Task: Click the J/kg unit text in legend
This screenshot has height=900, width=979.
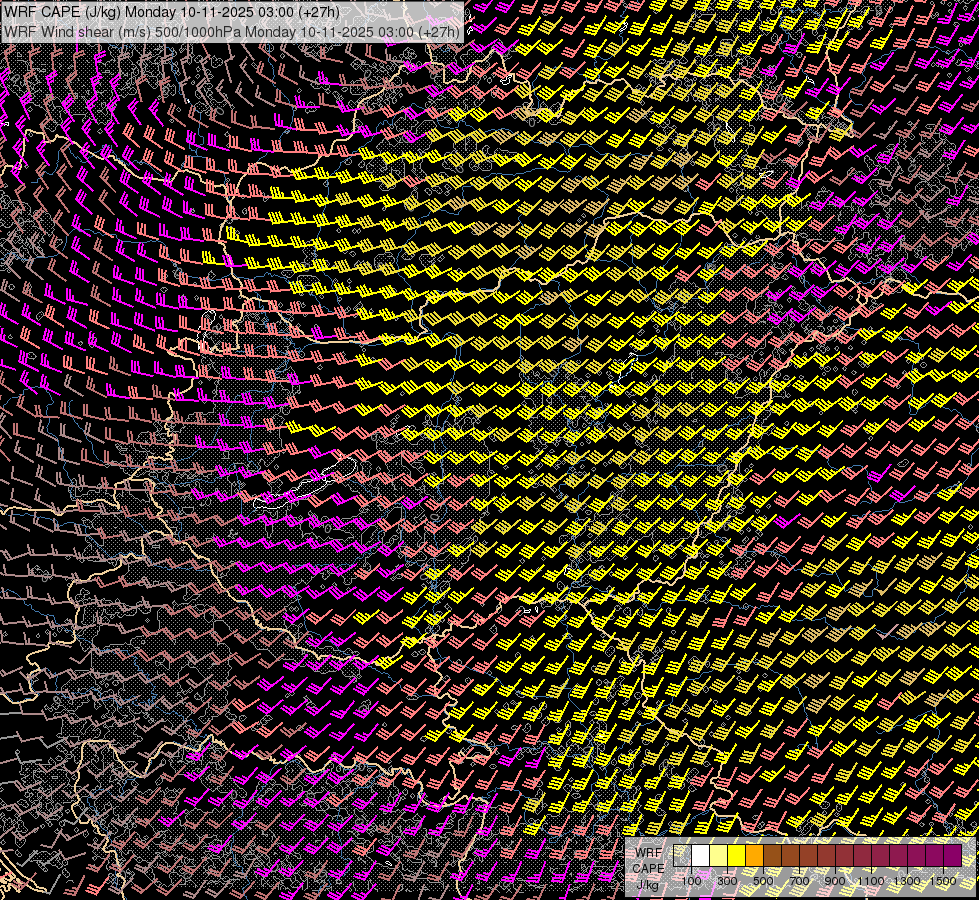Action: [x=648, y=884]
